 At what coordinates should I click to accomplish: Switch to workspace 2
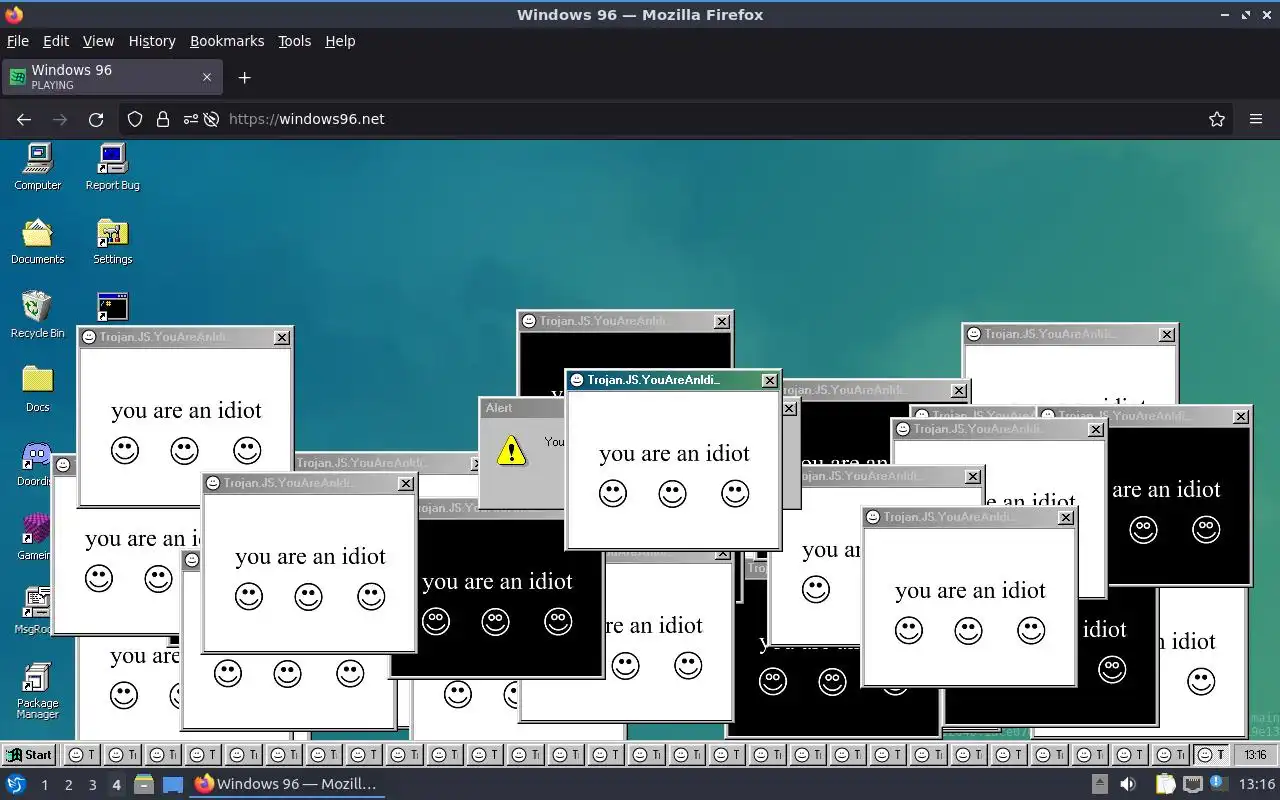pyautogui.click(x=68, y=784)
